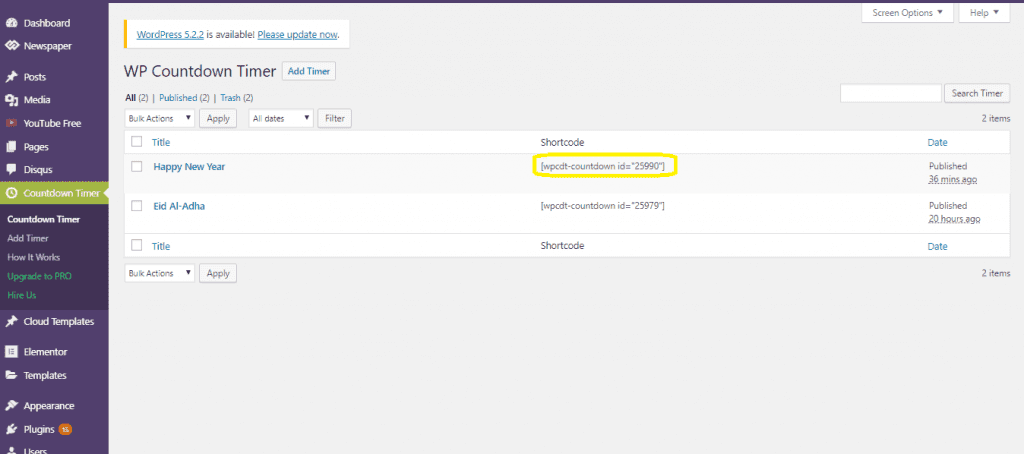View Trash timers
Image resolution: width=1024 pixels, height=454 pixels.
230,97
